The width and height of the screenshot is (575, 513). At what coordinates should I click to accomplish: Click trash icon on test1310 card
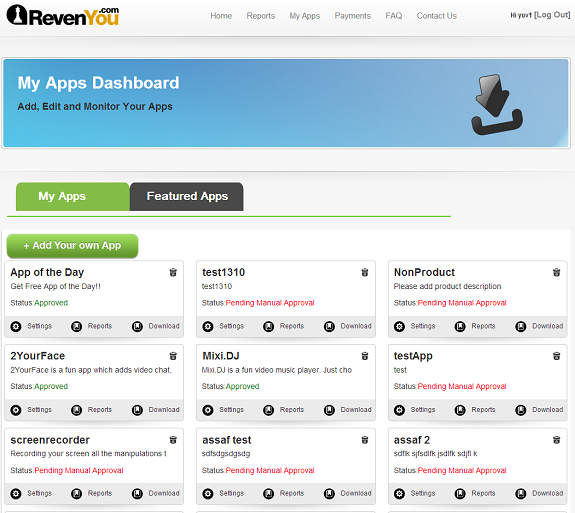click(365, 272)
